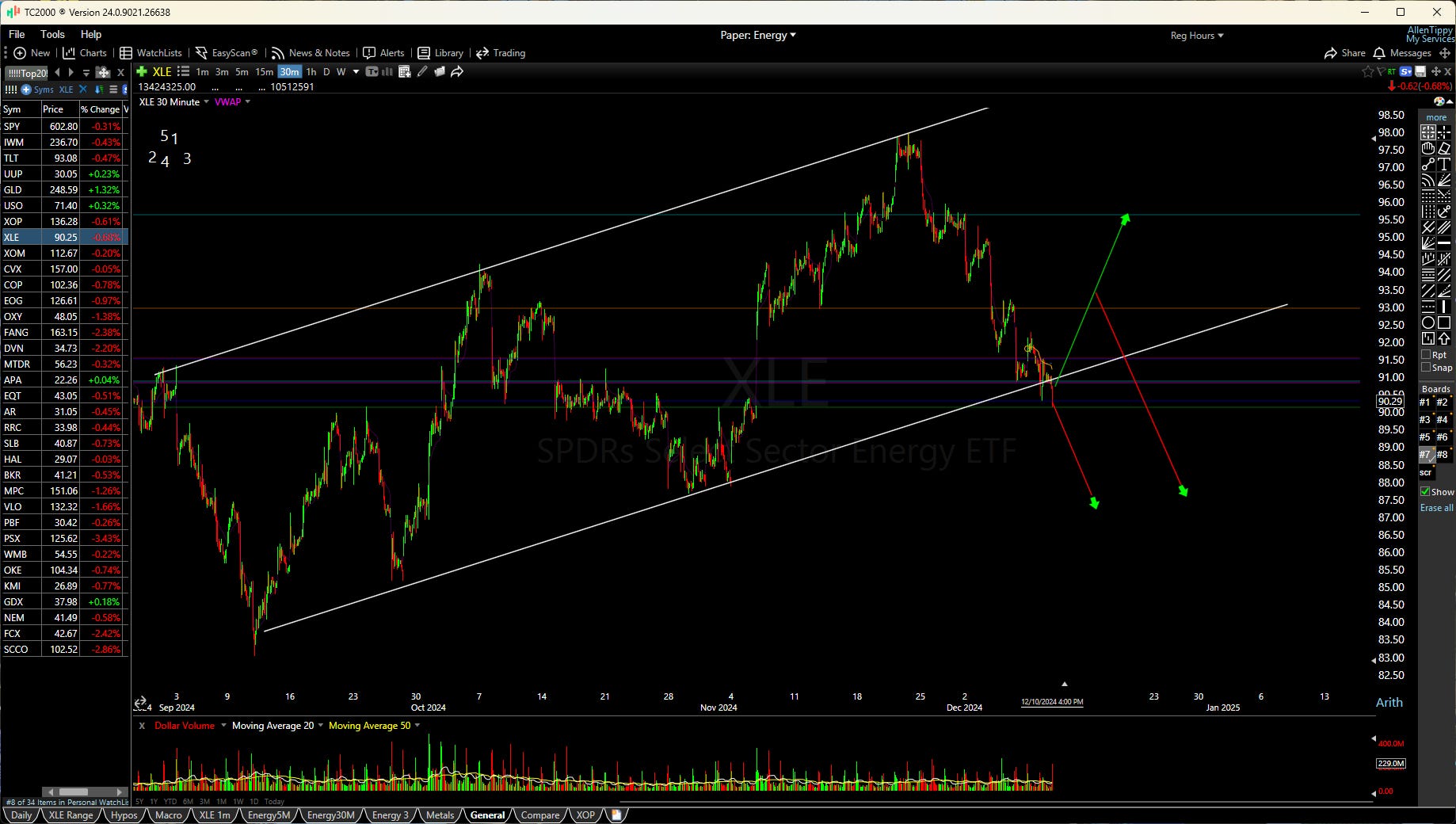The image size is (1456, 824).
Task: Select the crosshair drawing tool
Action: pos(1444,132)
